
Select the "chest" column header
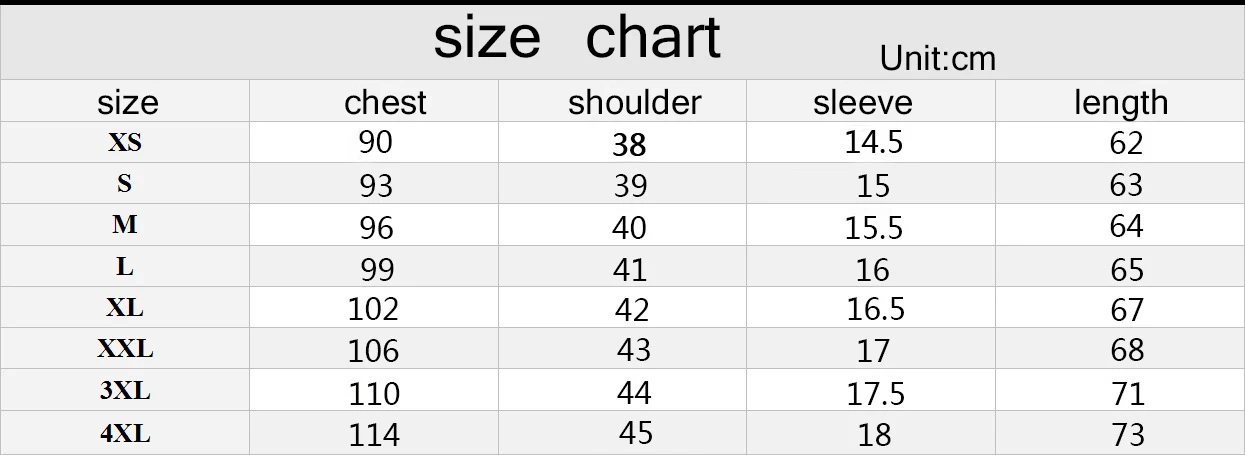[385, 102]
